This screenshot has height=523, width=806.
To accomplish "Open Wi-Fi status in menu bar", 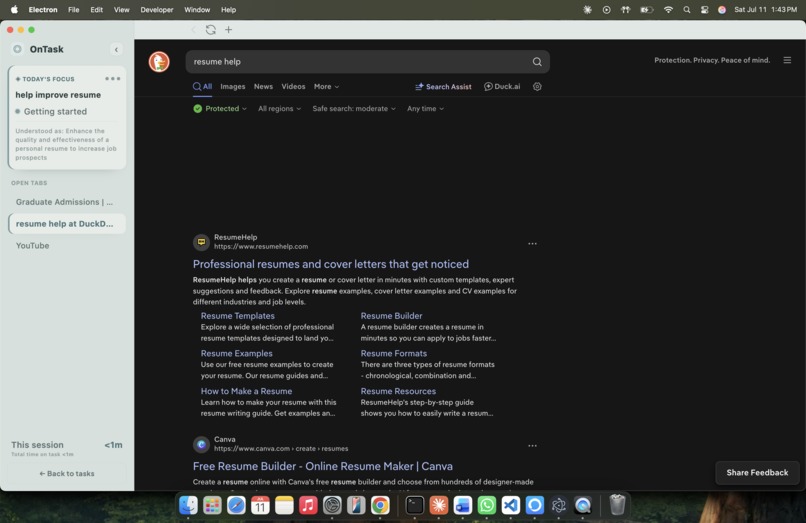I will click(668, 10).
